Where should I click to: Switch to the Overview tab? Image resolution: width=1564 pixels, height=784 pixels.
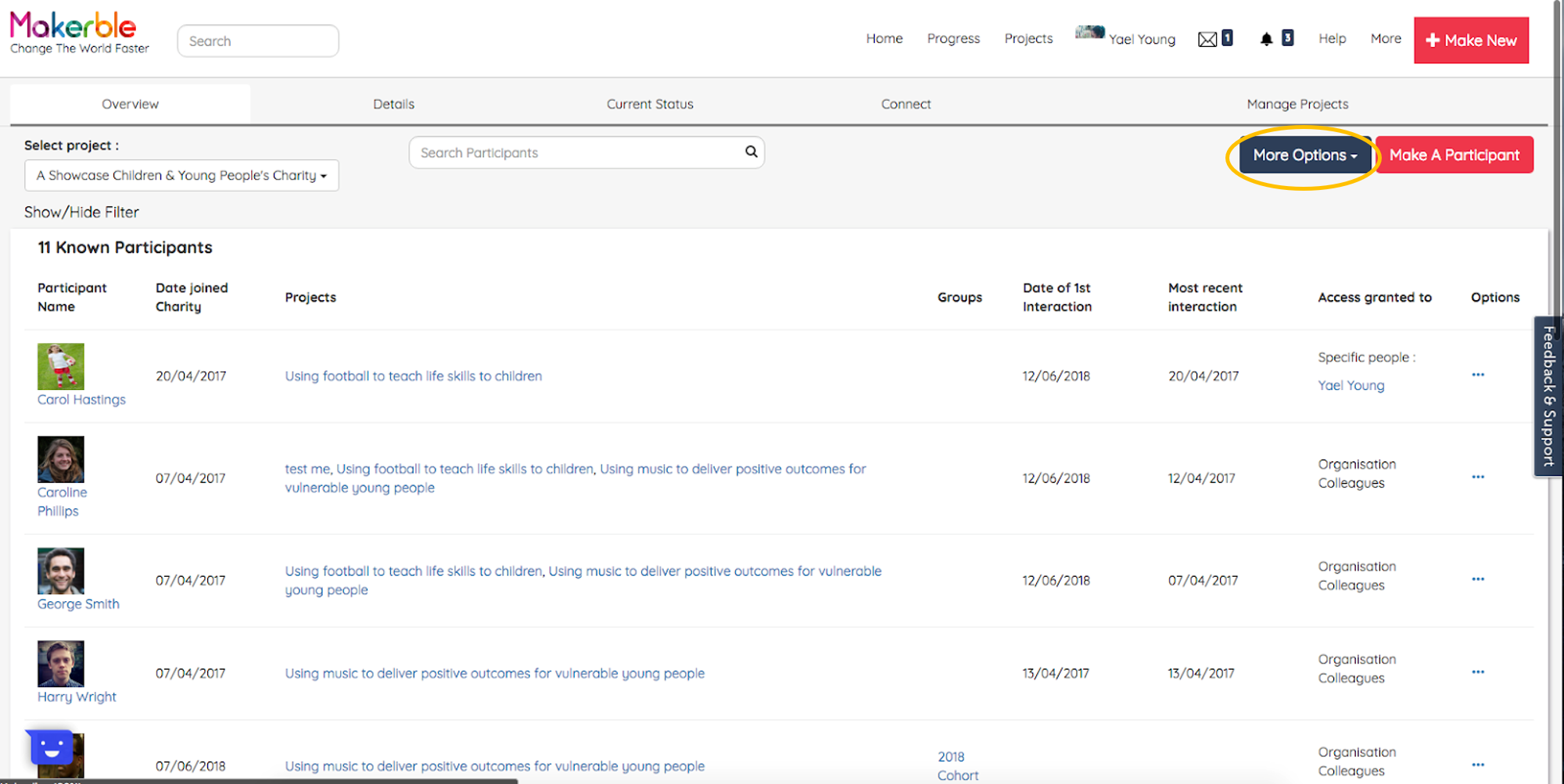pos(130,104)
